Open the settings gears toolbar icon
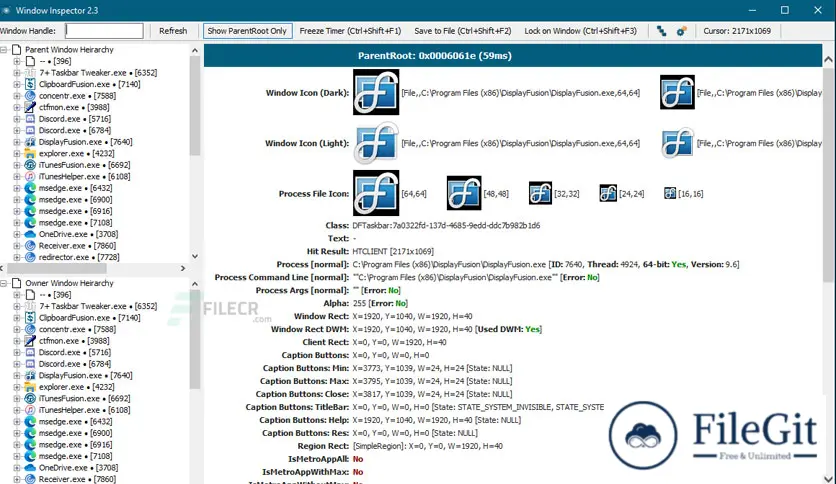The width and height of the screenshot is (836, 484). [x=681, y=31]
